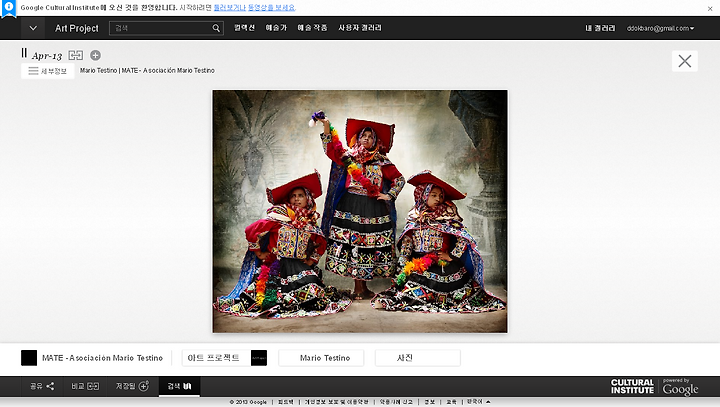Select the 검색 tab in bottom bar
The width and height of the screenshot is (720, 407).
[179, 386]
